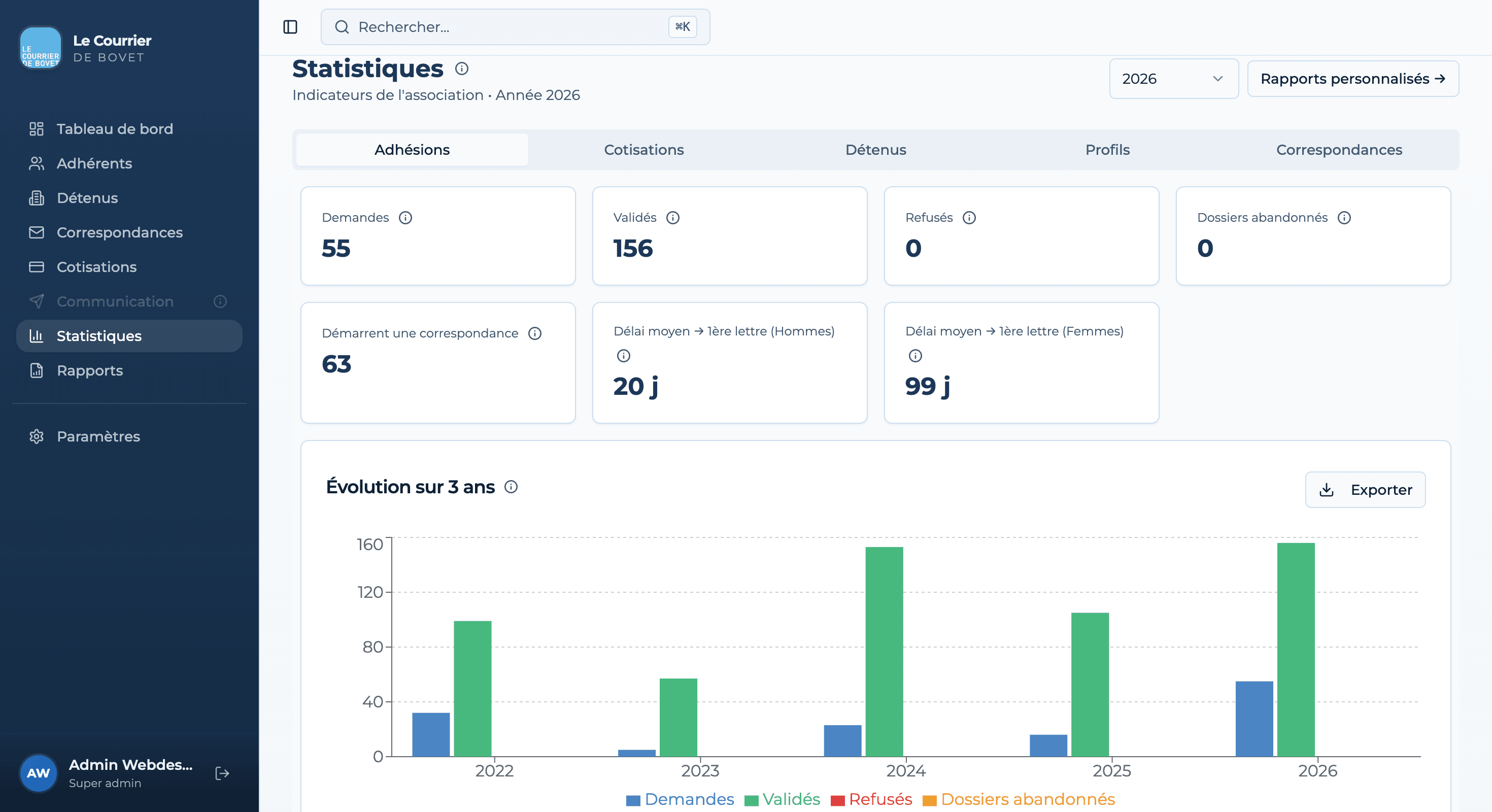Click the ⌘K shortcut badge
1492x812 pixels.
click(x=682, y=26)
